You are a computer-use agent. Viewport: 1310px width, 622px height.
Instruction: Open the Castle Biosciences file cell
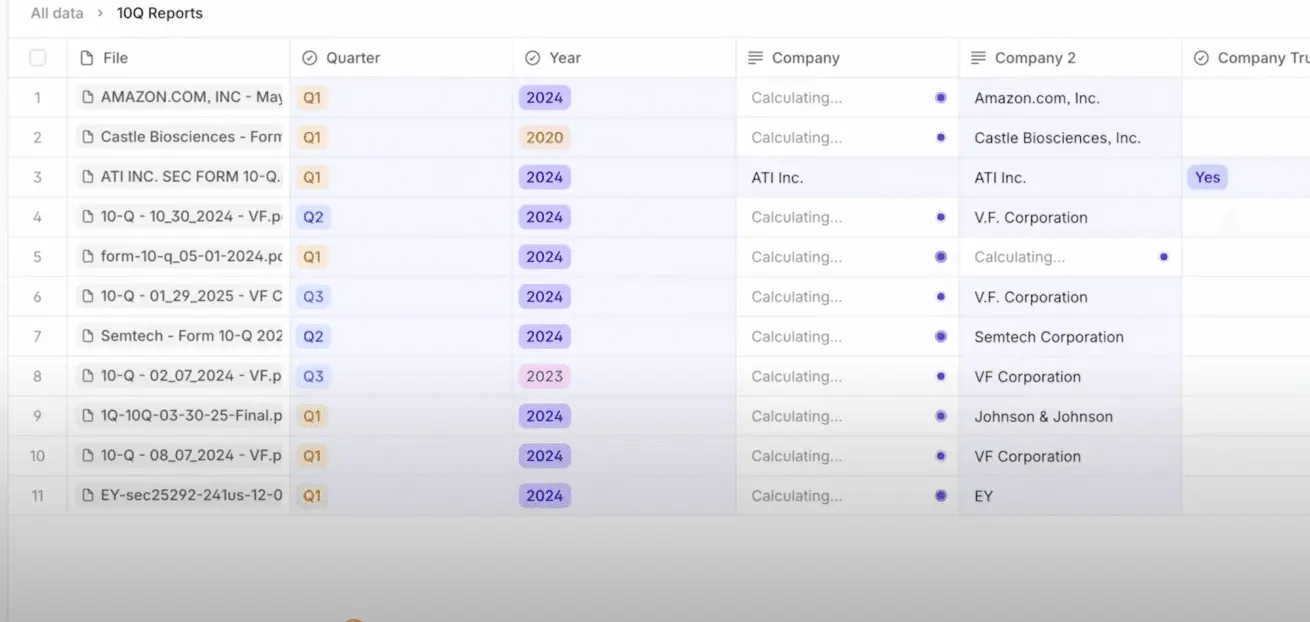[x=178, y=137]
